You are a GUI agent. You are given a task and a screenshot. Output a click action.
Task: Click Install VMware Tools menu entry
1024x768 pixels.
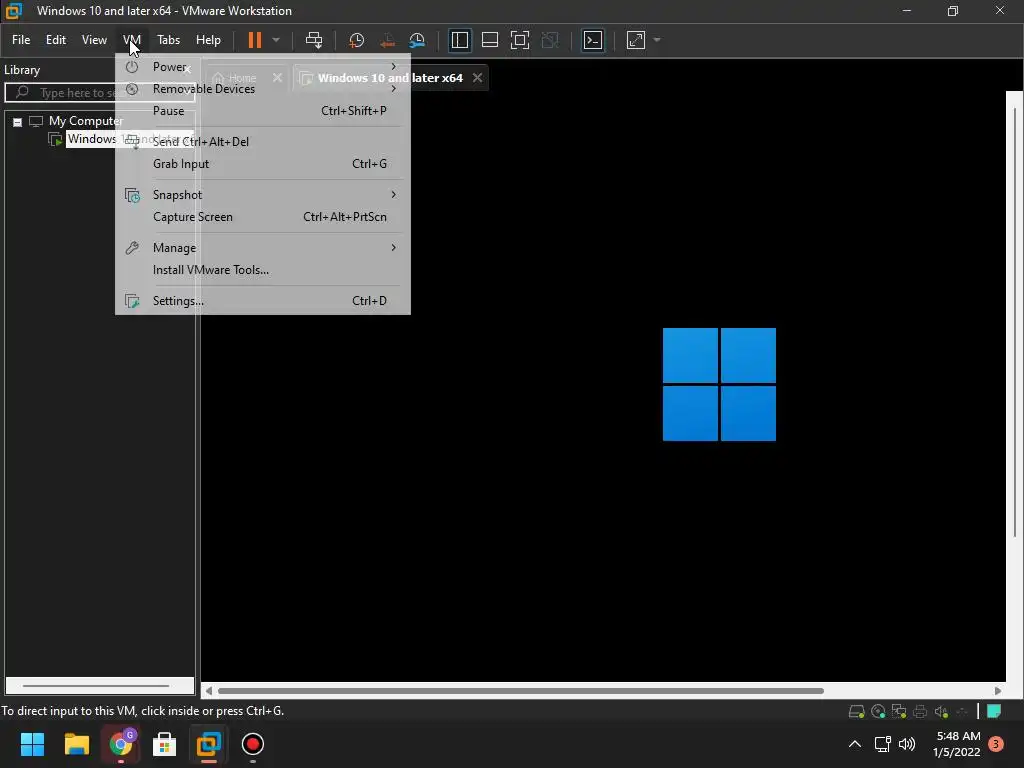point(263,270)
